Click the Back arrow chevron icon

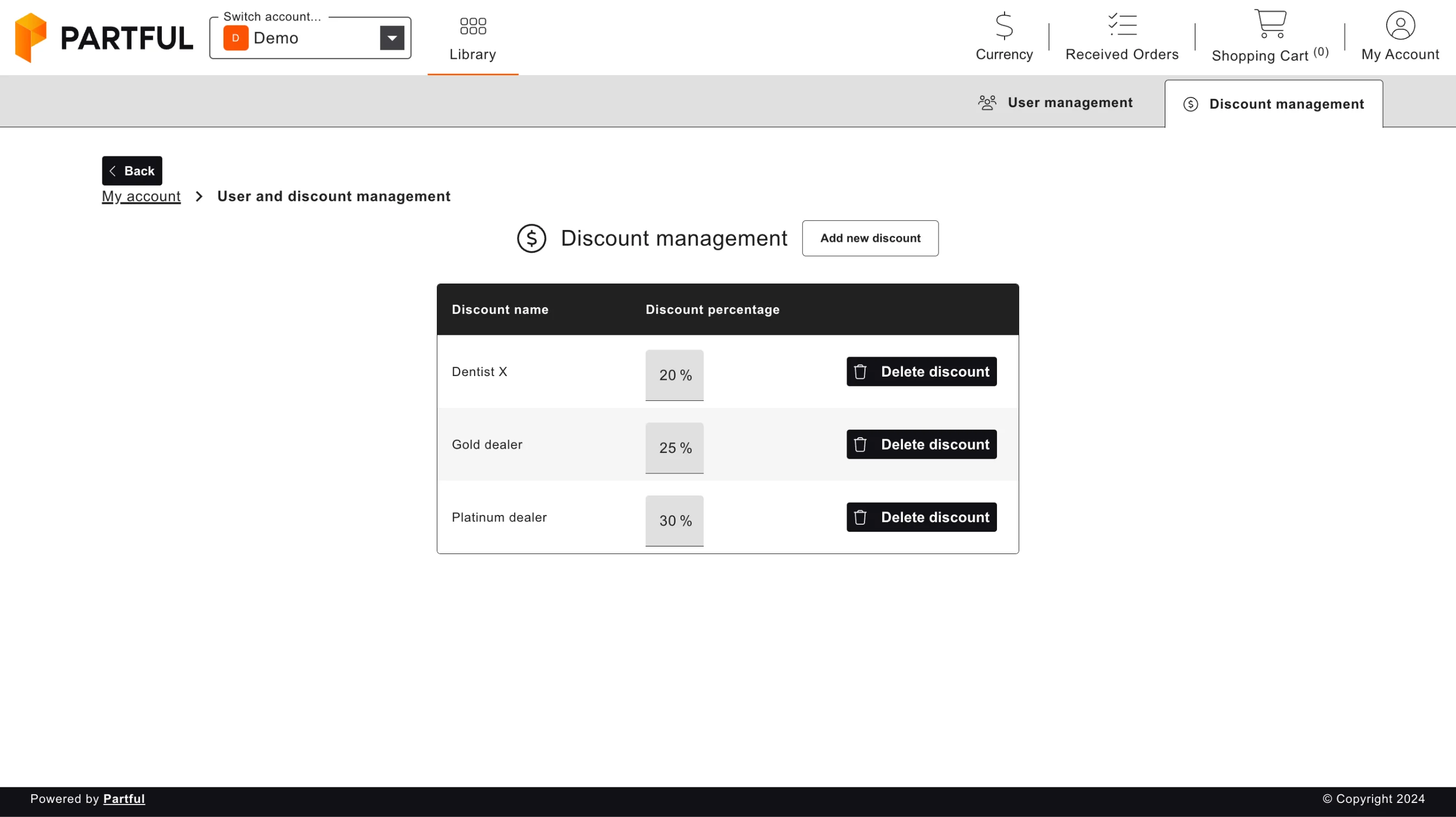coord(113,170)
